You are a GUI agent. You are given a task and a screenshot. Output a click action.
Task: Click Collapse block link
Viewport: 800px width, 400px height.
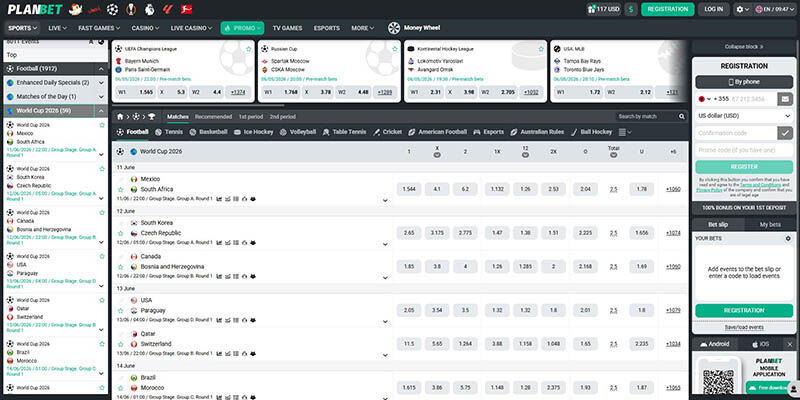[744, 46]
